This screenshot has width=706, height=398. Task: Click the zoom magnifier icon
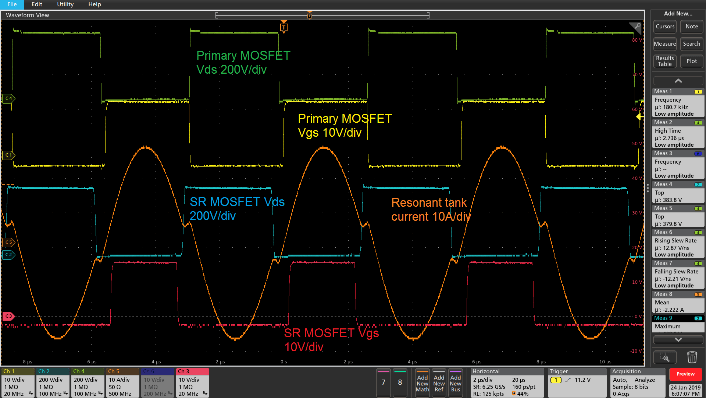(x=665, y=357)
